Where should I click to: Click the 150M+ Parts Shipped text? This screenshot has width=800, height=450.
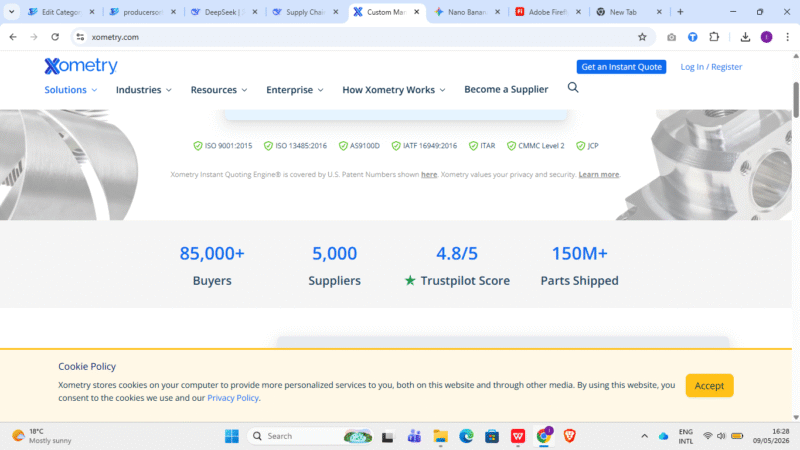579,266
